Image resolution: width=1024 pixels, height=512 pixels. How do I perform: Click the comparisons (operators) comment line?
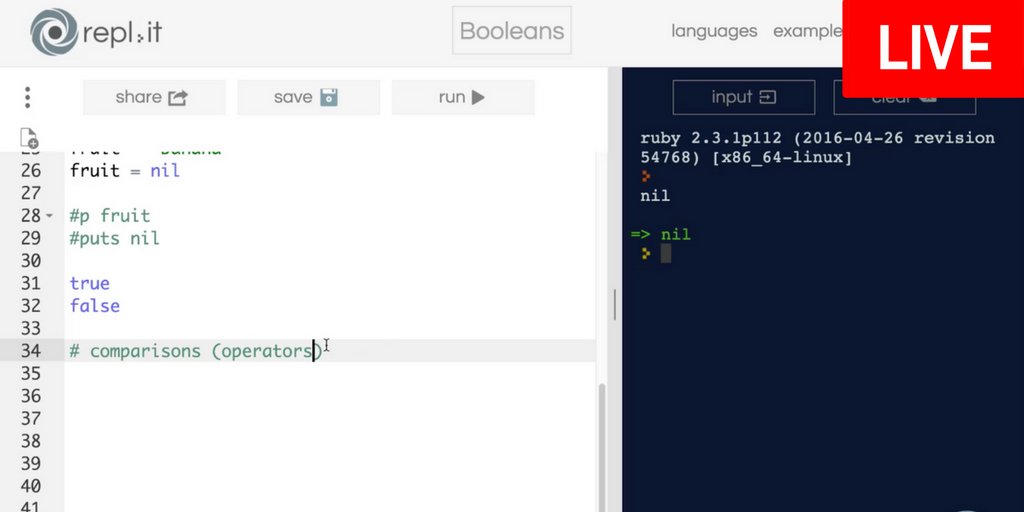coord(197,351)
